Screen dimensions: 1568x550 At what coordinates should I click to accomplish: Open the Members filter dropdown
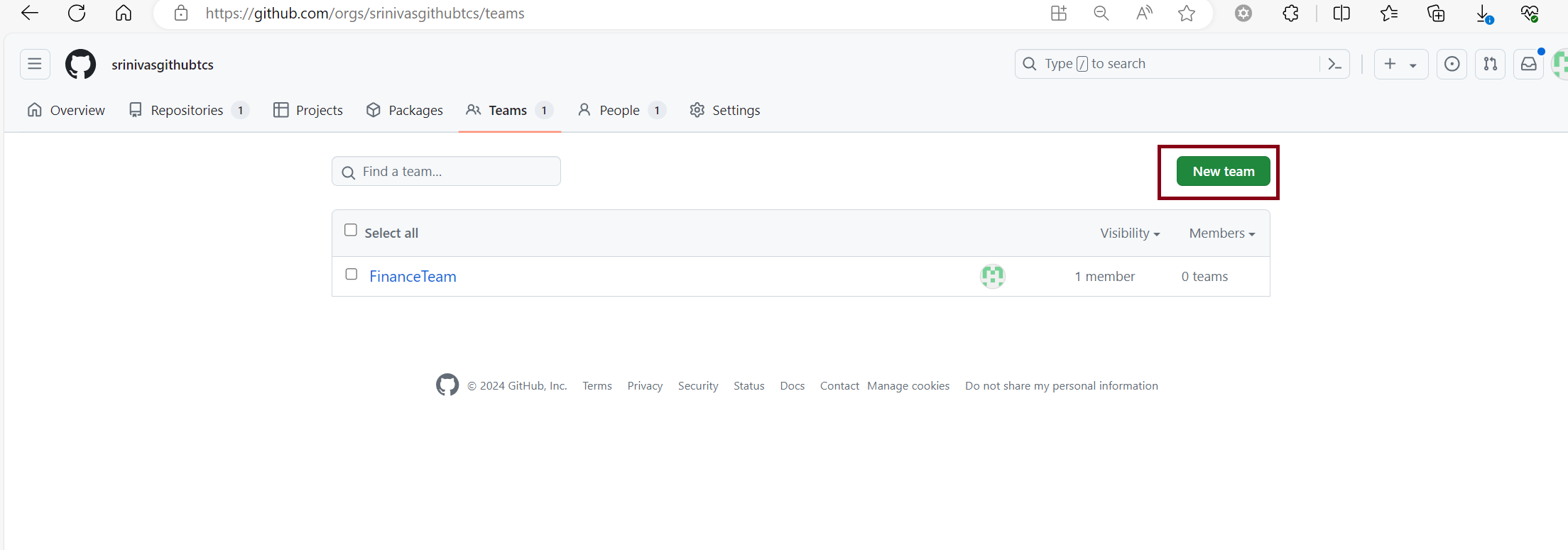(x=1222, y=233)
